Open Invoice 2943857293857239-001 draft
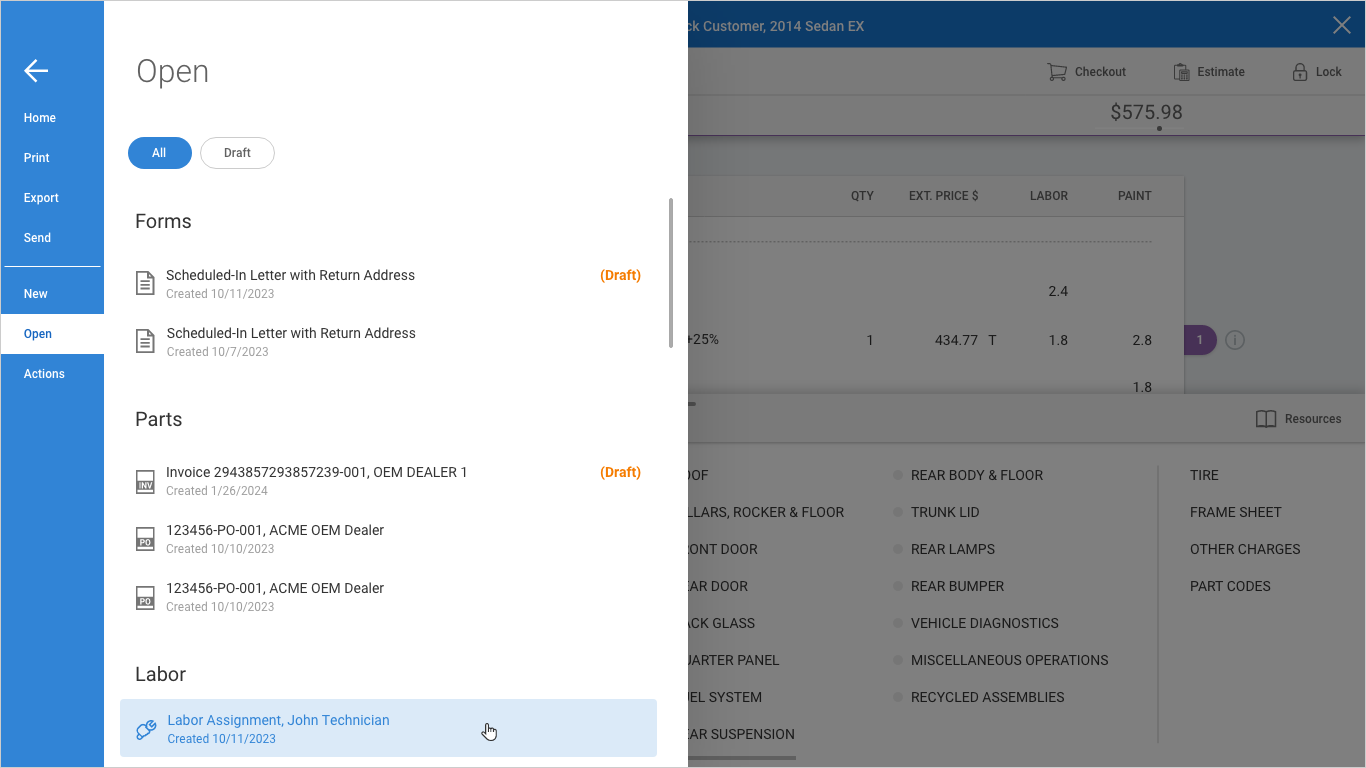Viewport: 1366px width, 768px height. coord(316,480)
